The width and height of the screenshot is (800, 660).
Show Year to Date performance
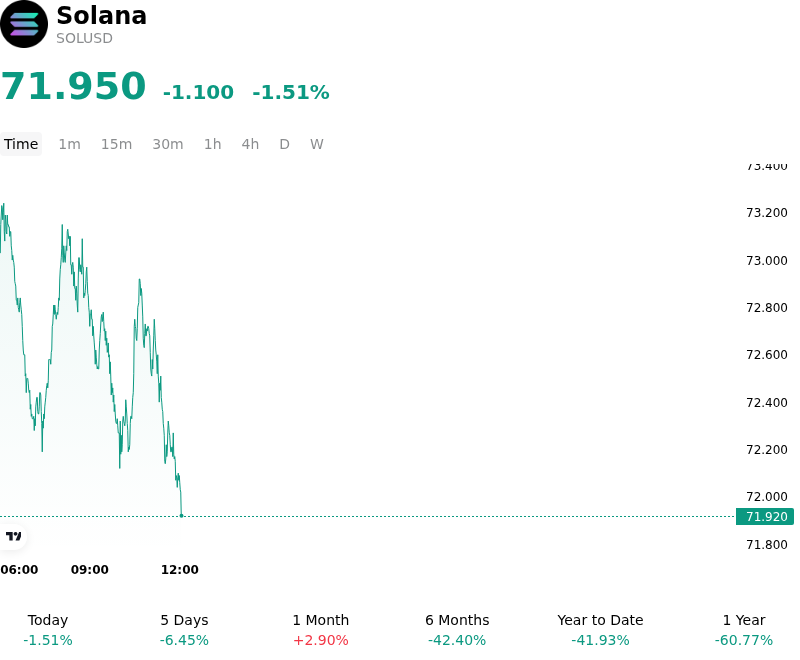coord(600,630)
